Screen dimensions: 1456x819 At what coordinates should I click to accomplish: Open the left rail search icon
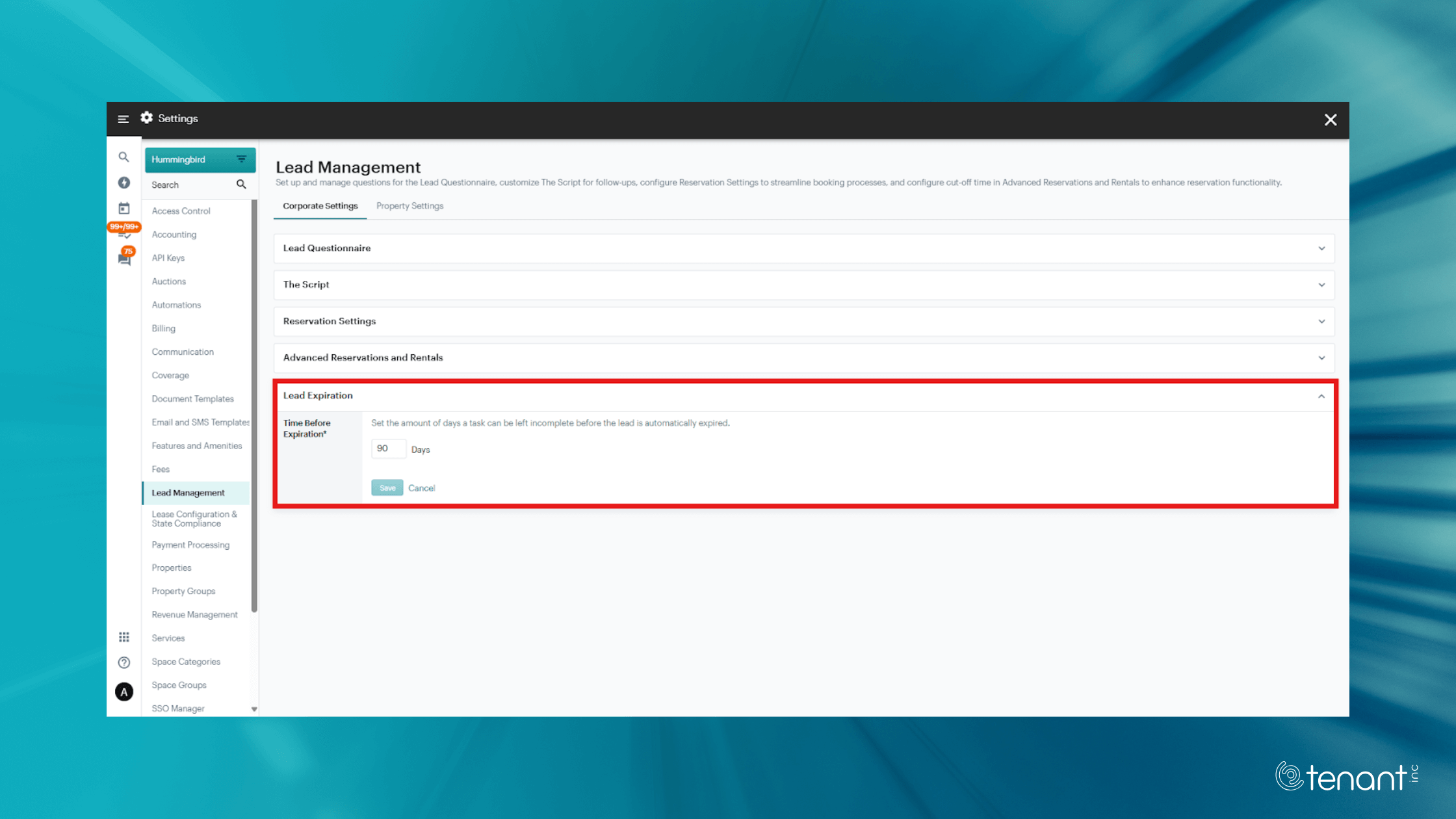pos(123,157)
